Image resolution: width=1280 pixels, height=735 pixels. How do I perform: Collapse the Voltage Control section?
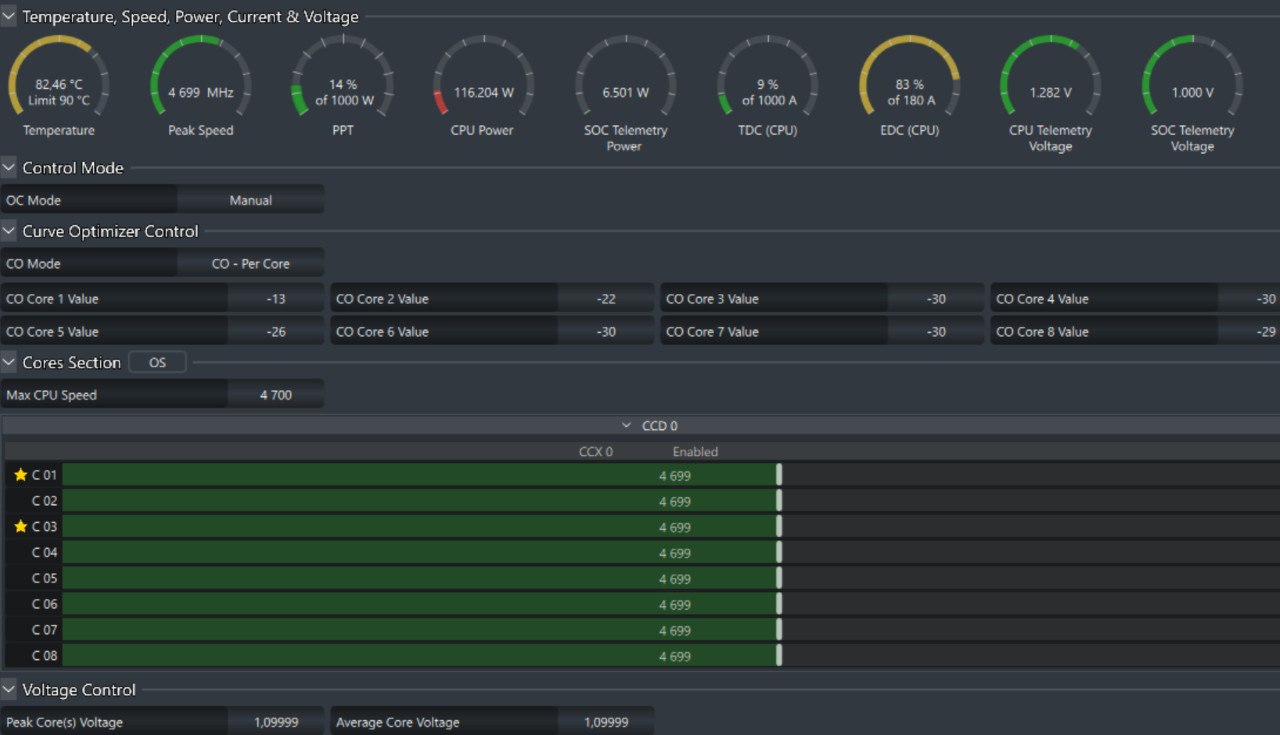9,690
